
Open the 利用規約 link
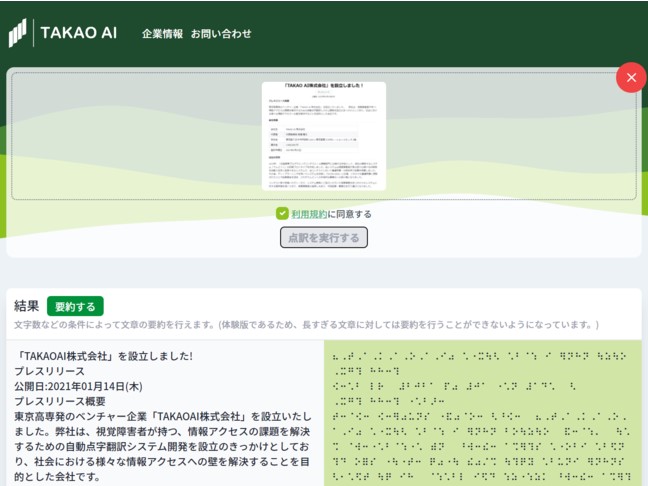[x=308, y=213]
